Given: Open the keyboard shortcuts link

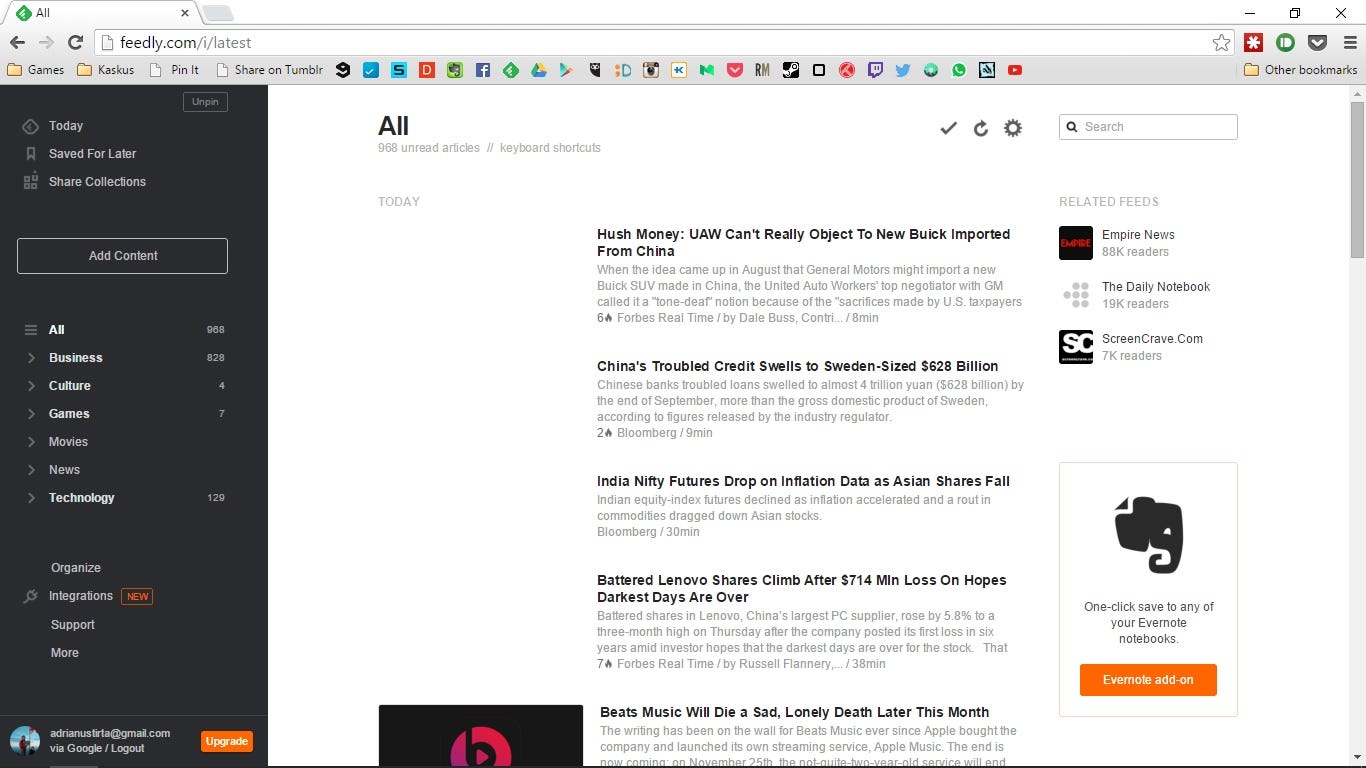Looking at the screenshot, I should (x=550, y=148).
